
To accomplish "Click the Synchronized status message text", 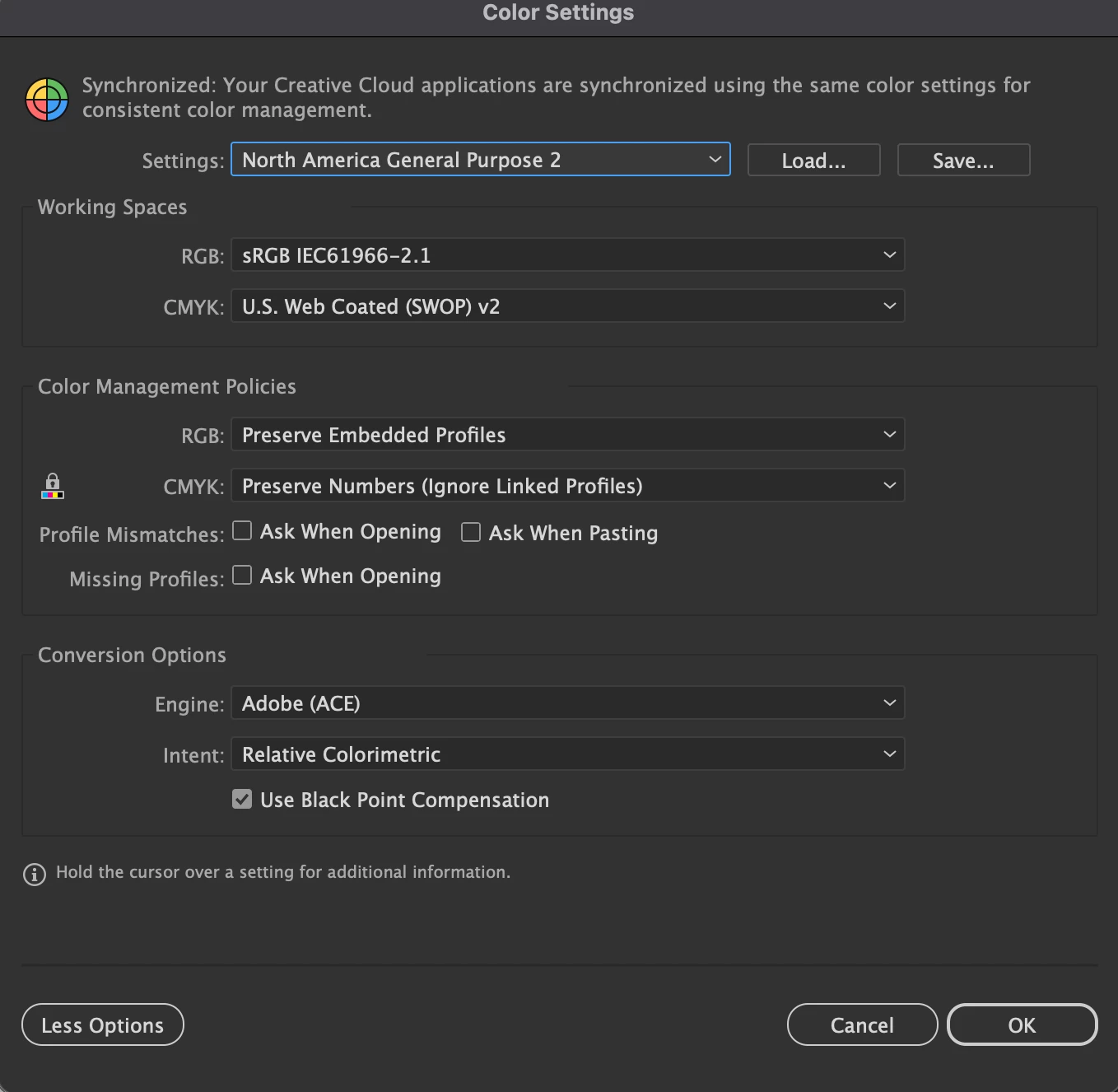I will (557, 97).
